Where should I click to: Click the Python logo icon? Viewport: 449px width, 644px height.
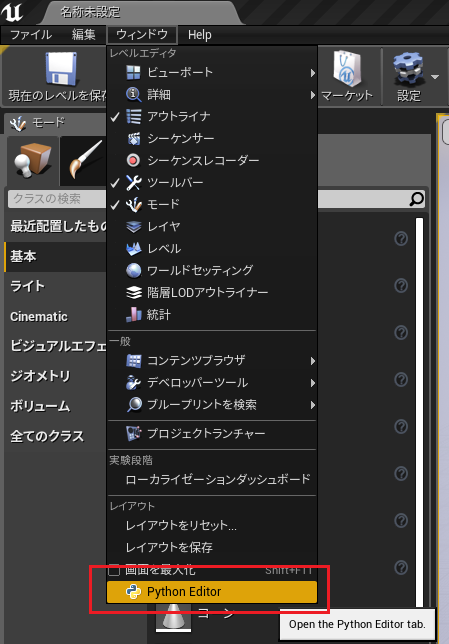133,592
